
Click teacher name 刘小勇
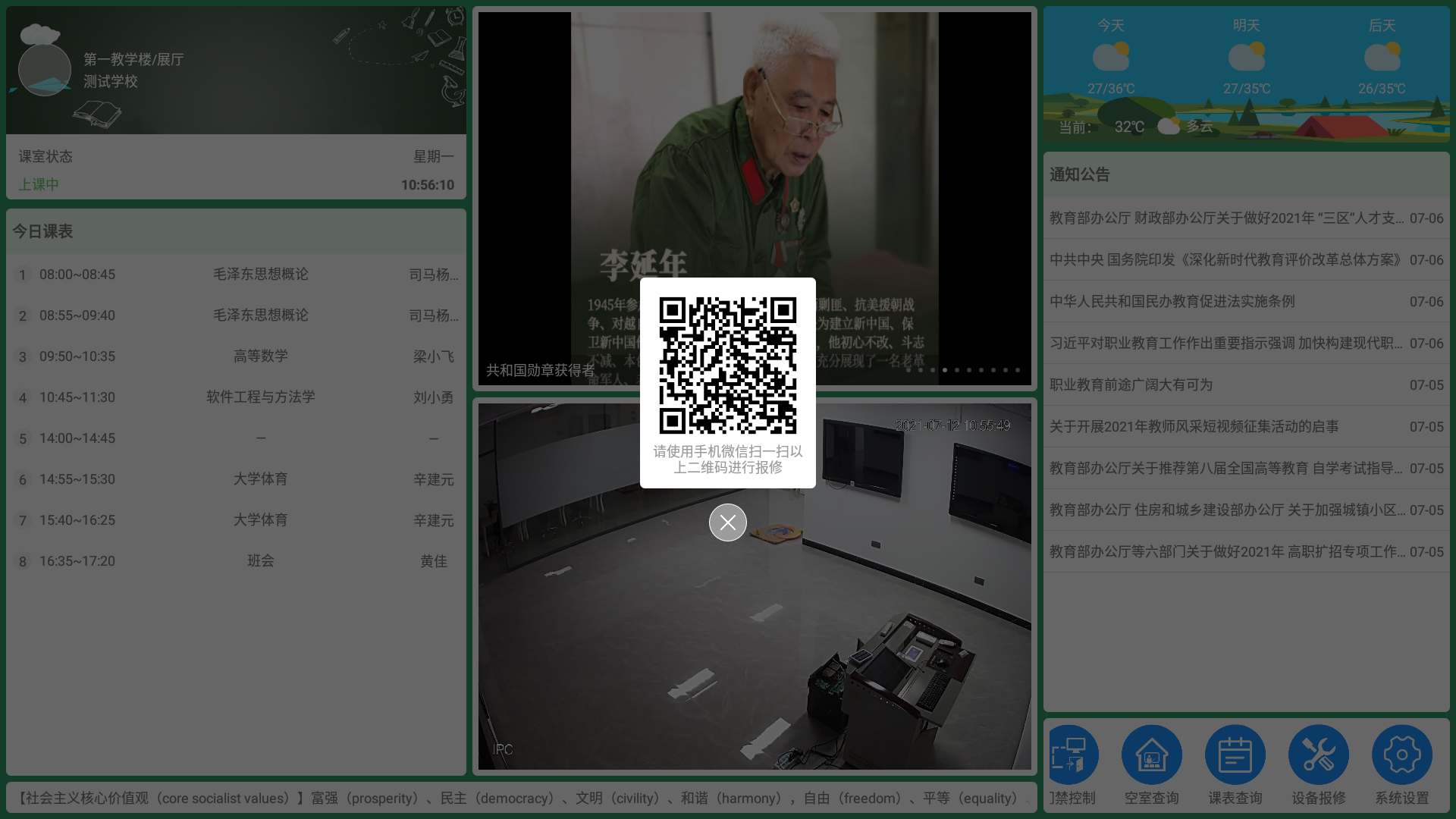[x=434, y=397]
